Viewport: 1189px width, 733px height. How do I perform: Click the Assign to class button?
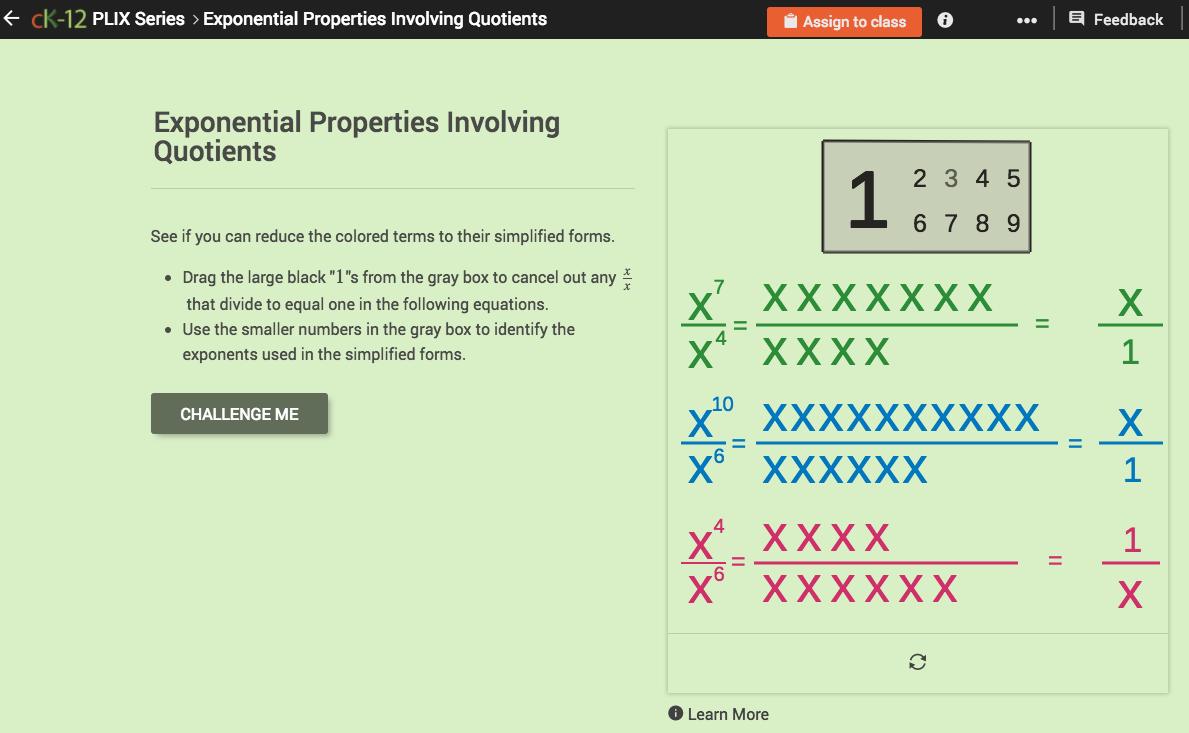(844, 21)
